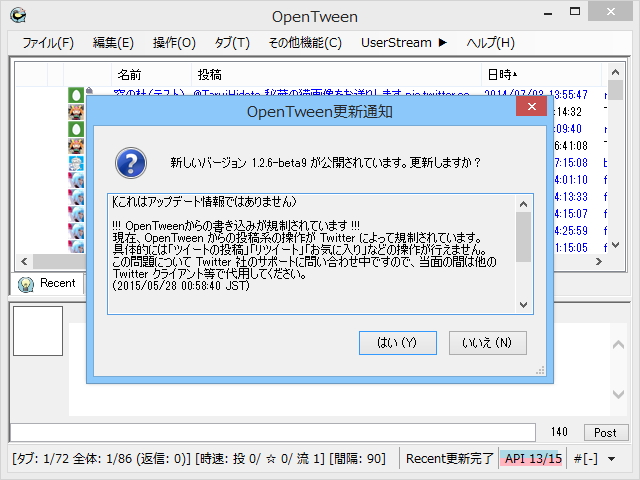The image size is (640, 480).
Task: Click the first green avatar icon
Action: 76,95
